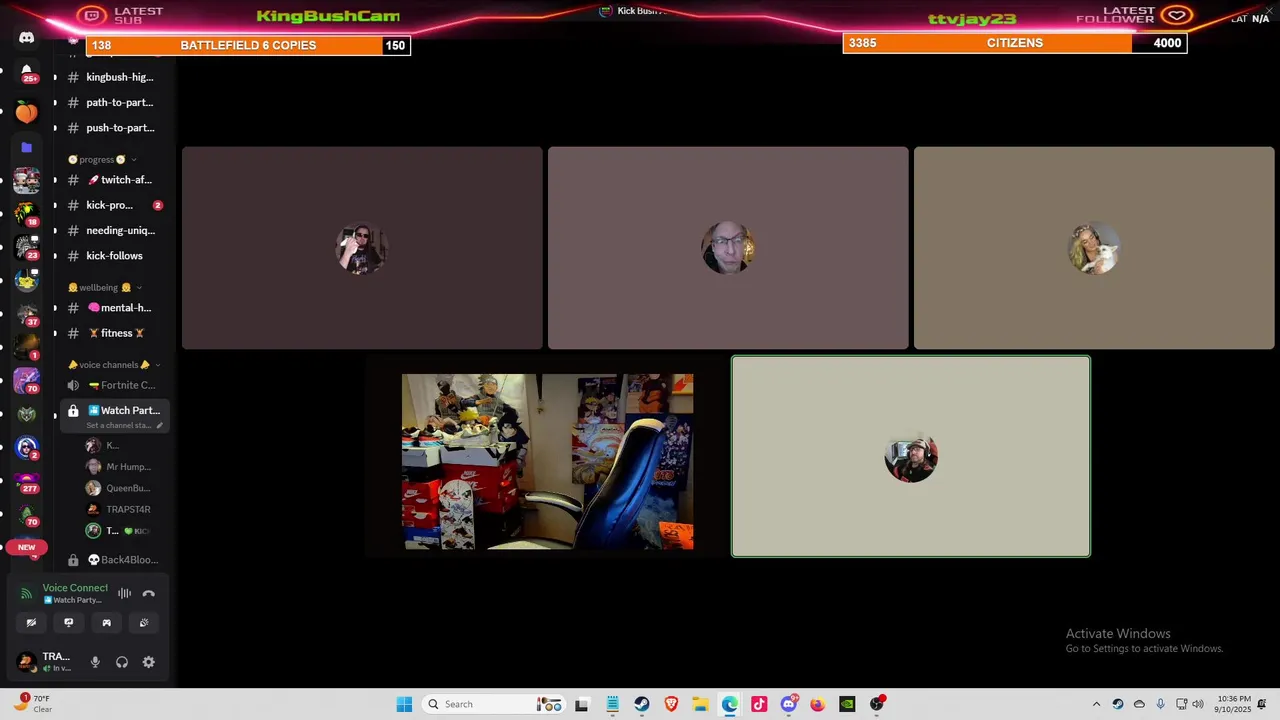
Task: Open Brave browser from taskbar
Action: click(x=671, y=704)
